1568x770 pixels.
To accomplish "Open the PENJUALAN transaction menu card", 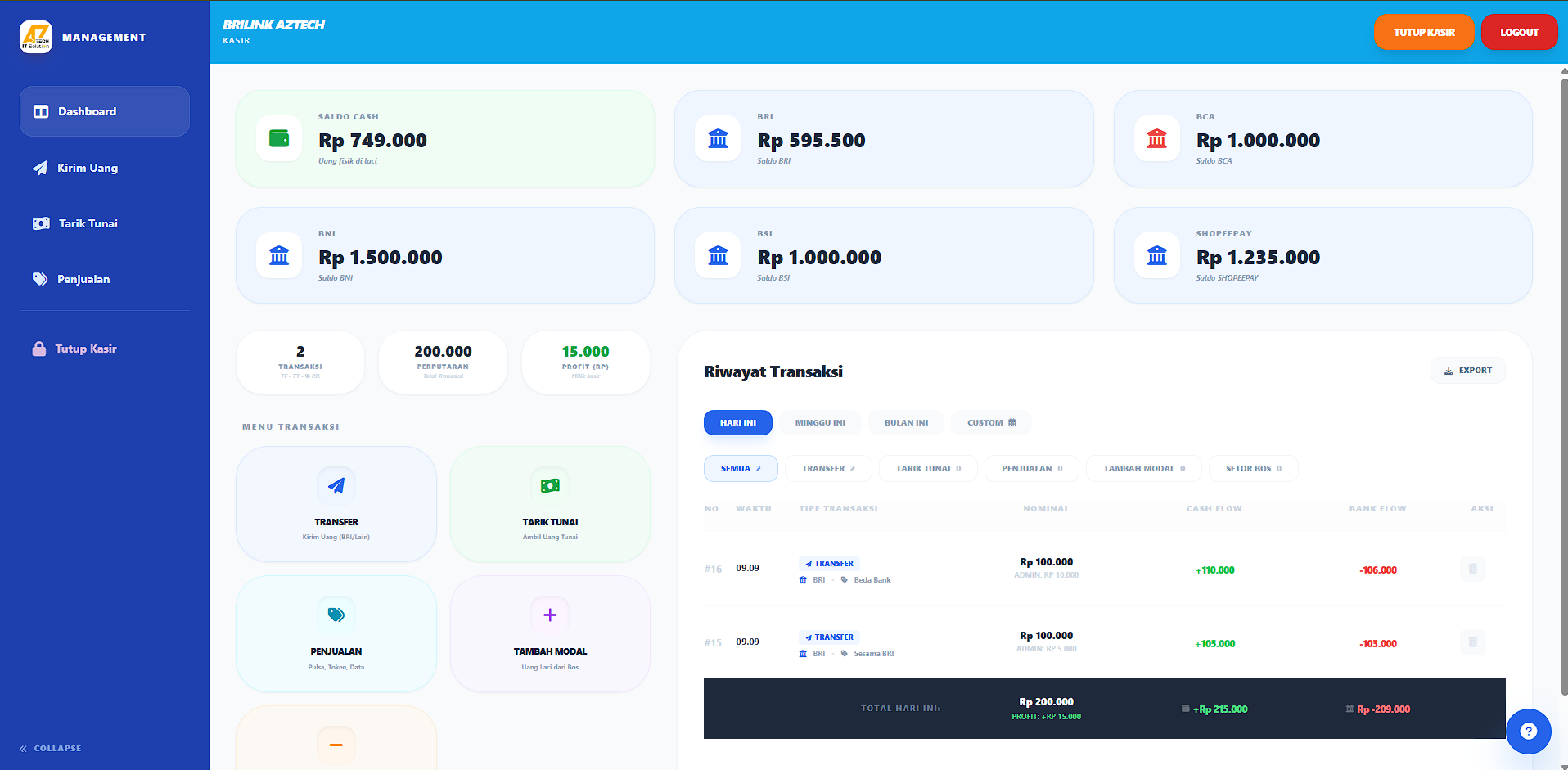I will pyautogui.click(x=336, y=634).
